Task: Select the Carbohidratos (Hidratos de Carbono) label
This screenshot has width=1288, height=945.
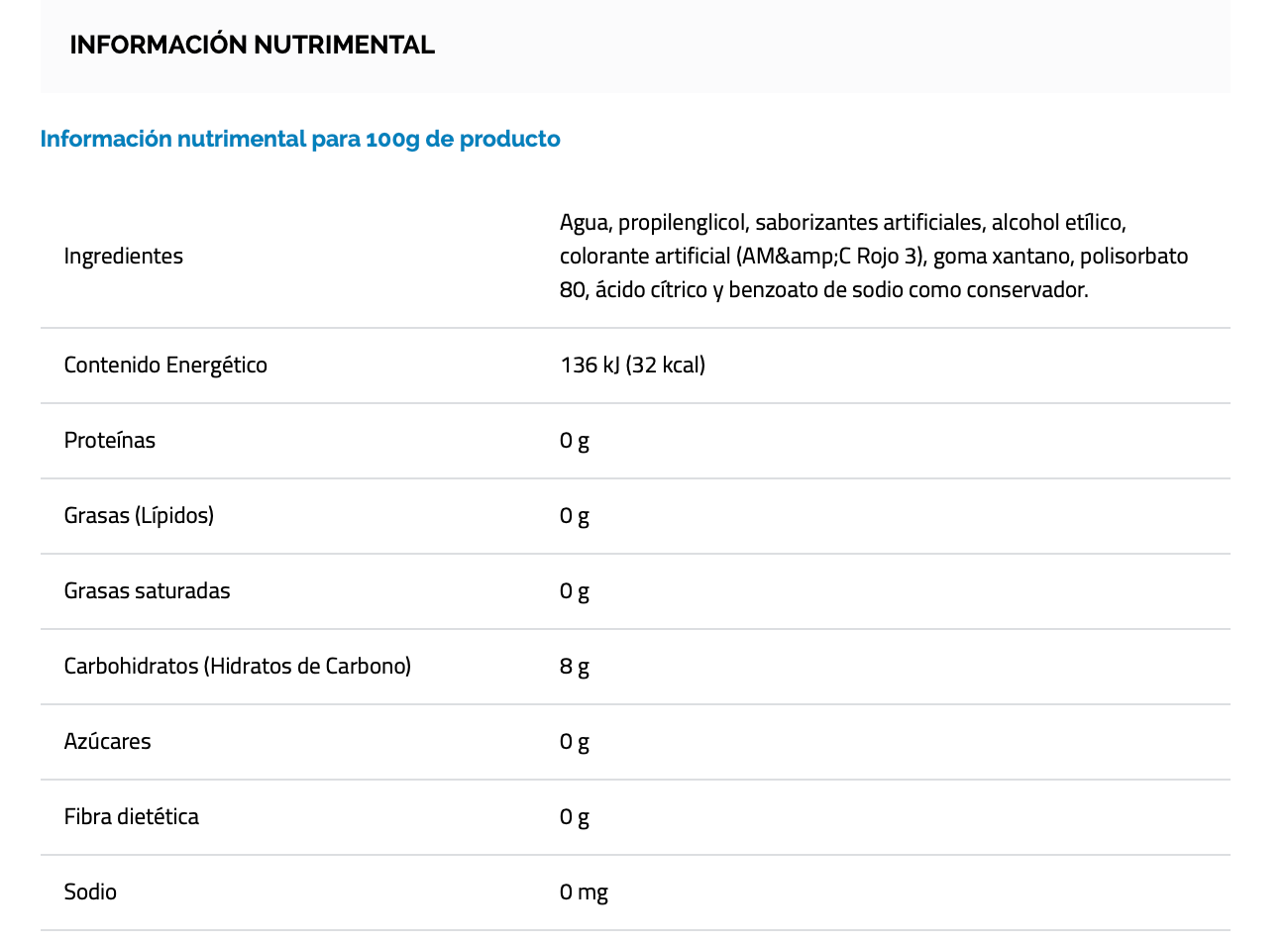Action: (237, 666)
